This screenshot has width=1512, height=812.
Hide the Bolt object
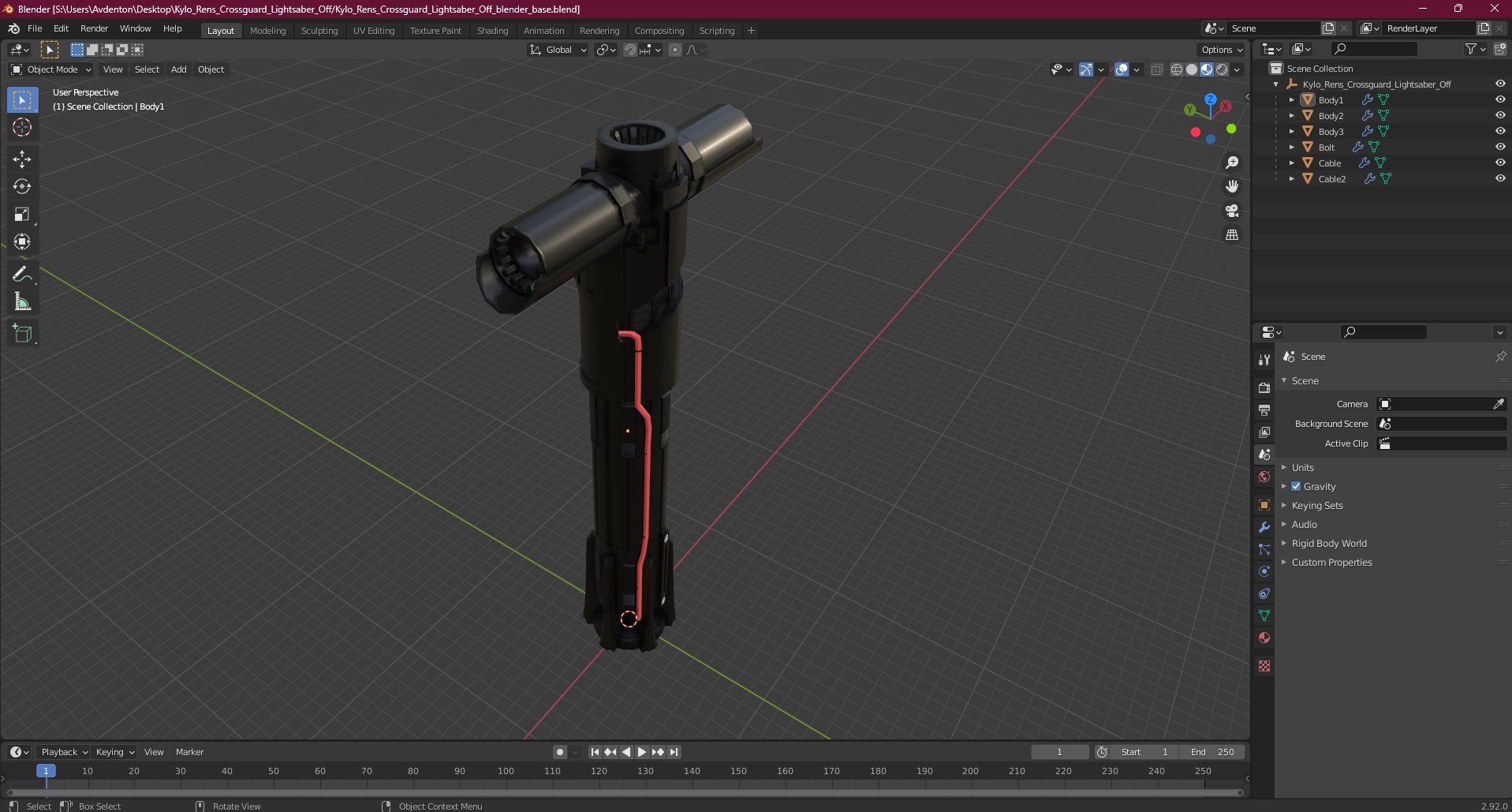tap(1499, 147)
